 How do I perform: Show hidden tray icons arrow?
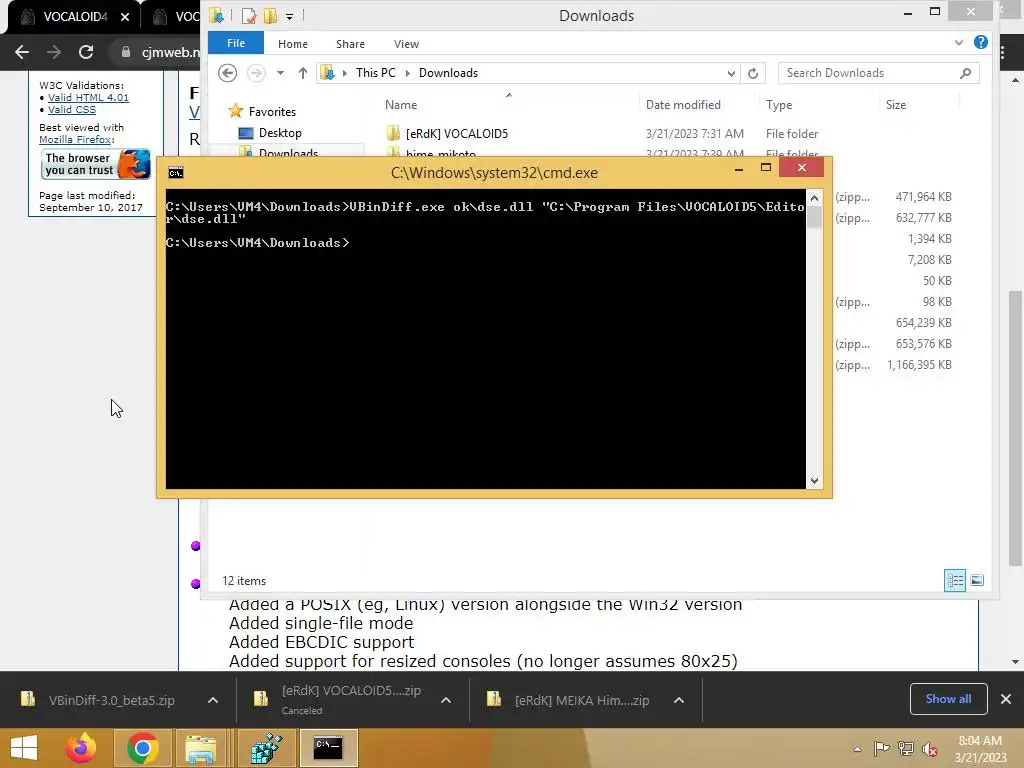pos(857,749)
